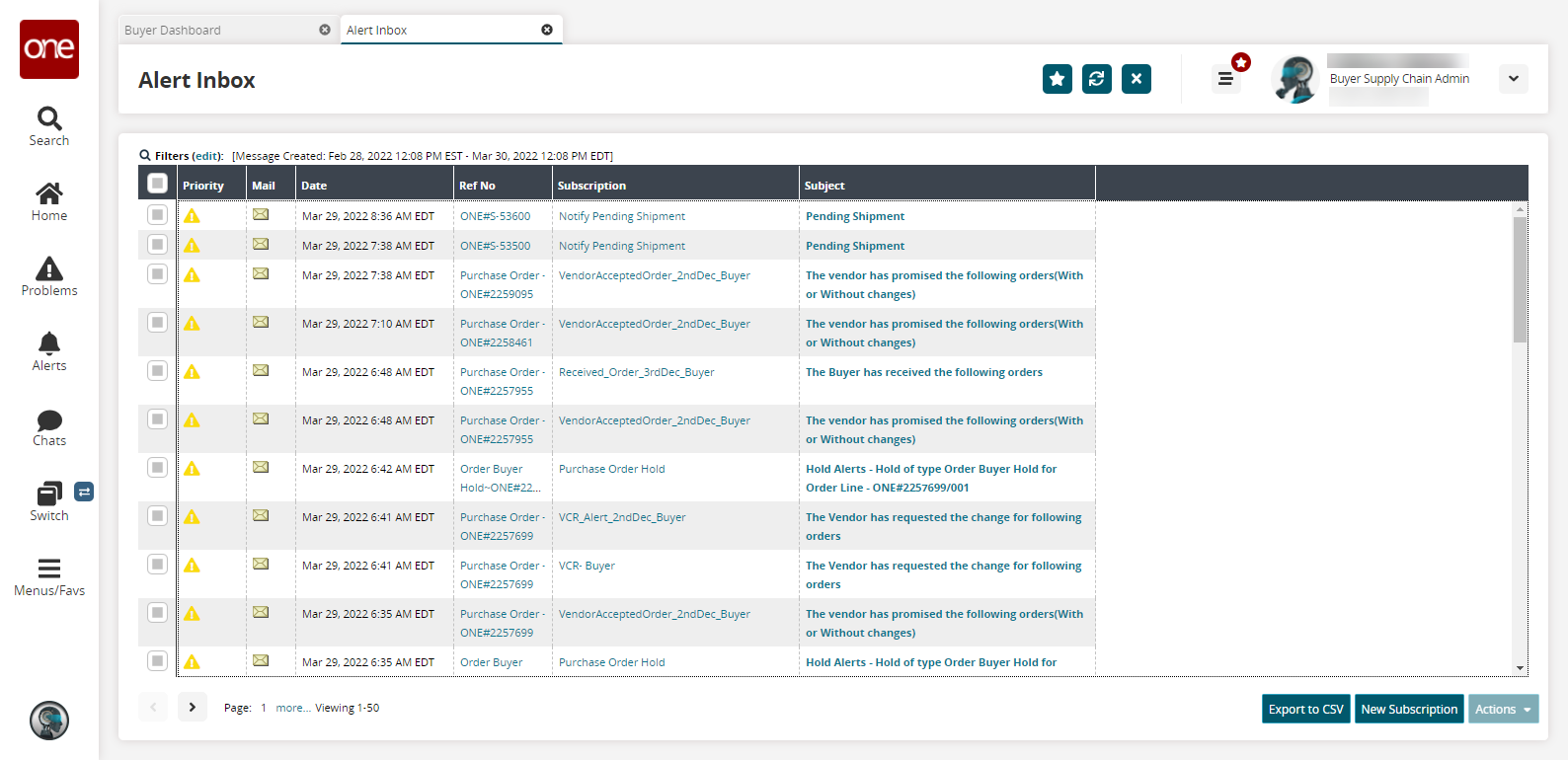Click the alert list vertical scrollbar
Viewport: 1568px width, 760px height.
(x=1520, y=281)
